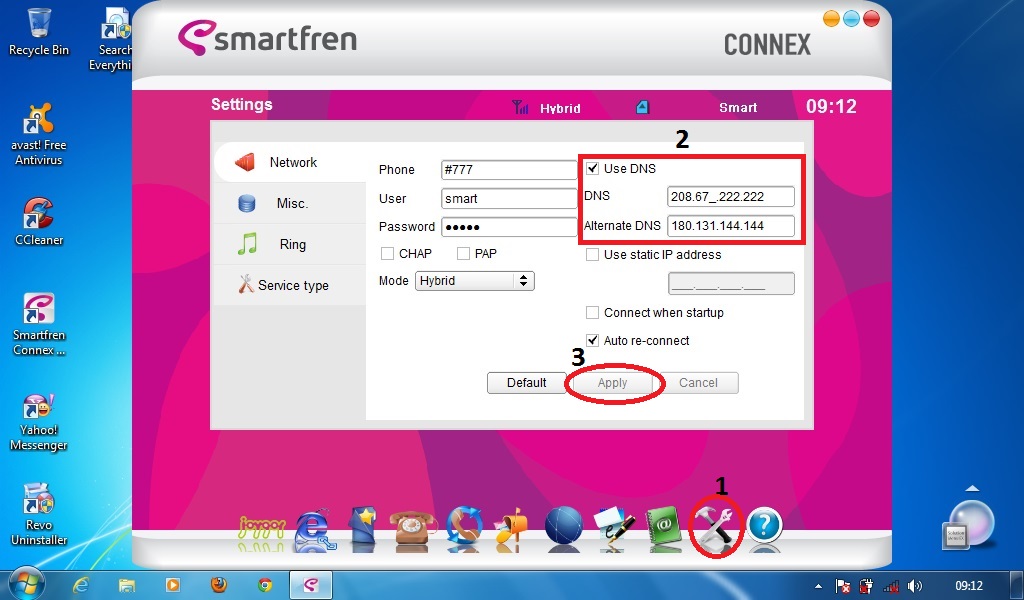Image resolution: width=1024 pixels, height=600 pixels.
Task: Launch Firefox from the taskbar
Action: point(219,584)
